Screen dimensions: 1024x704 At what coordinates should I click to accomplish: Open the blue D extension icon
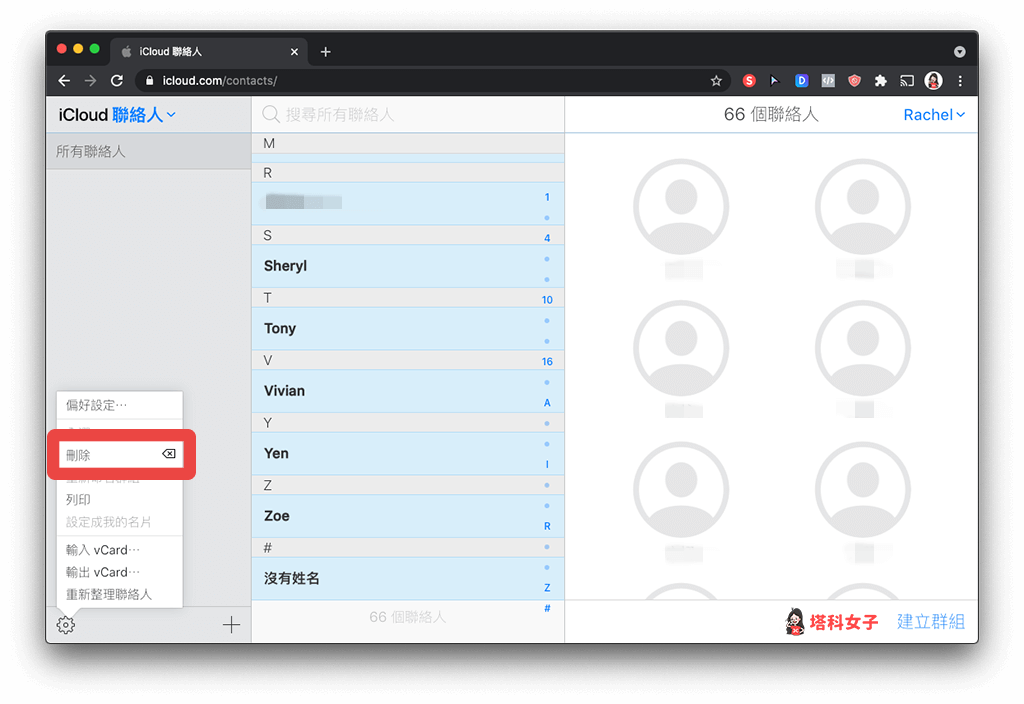click(801, 81)
